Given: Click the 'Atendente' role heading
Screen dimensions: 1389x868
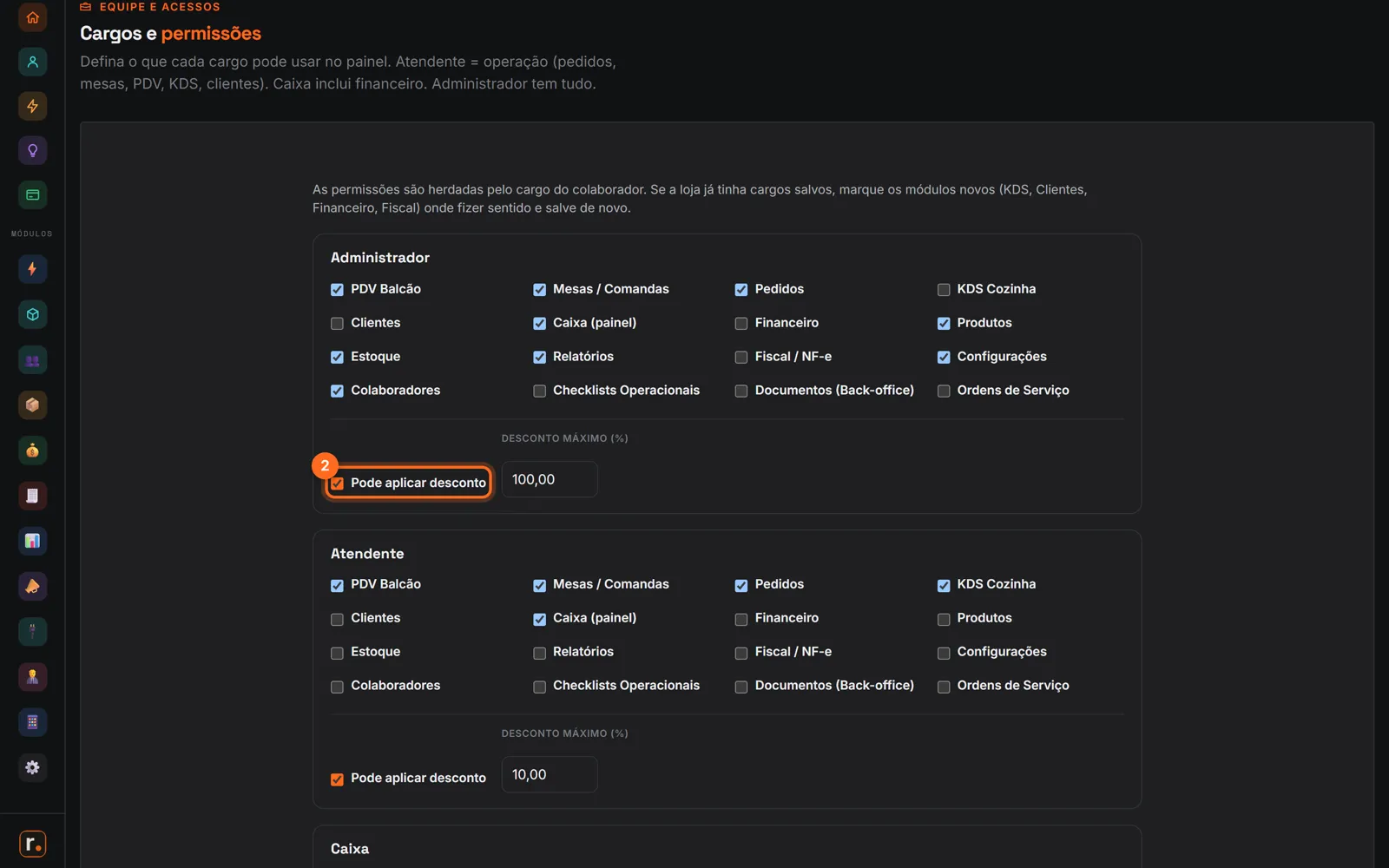Looking at the screenshot, I should coord(367,554).
